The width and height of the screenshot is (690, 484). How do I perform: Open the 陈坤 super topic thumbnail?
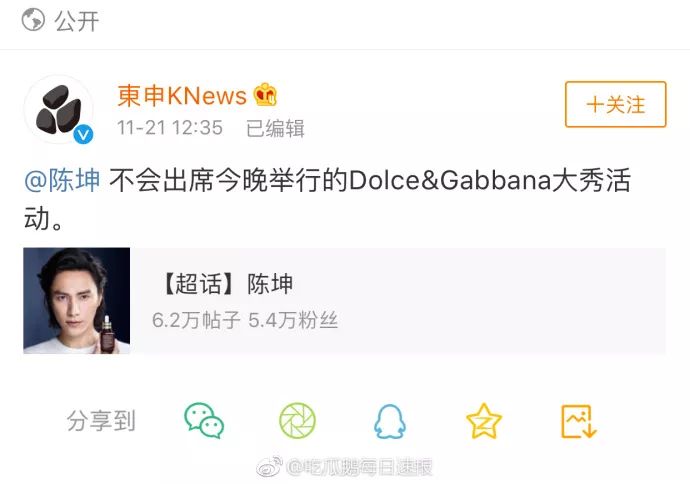click(77, 301)
